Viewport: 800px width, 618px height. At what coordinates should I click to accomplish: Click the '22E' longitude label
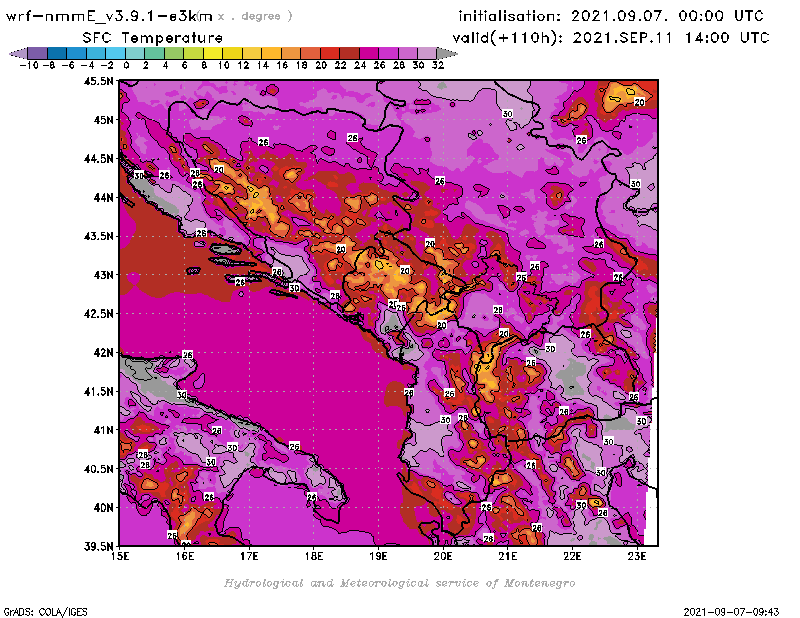(x=572, y=556)
